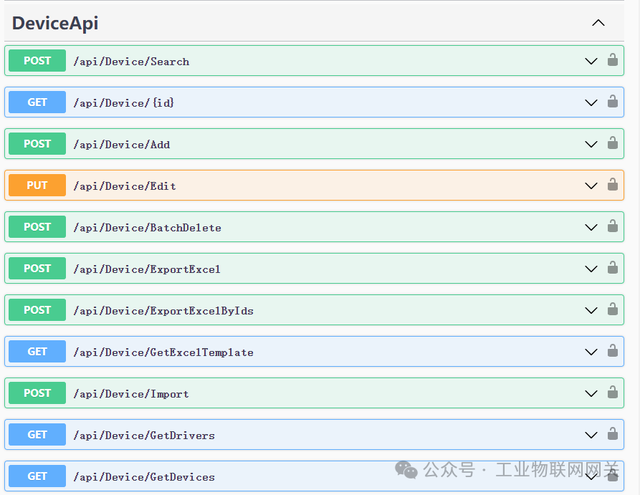Open the /api/Device/BatchDelete path
The height and width of the screenshot is (495, 640).
[x=147, y=228]
